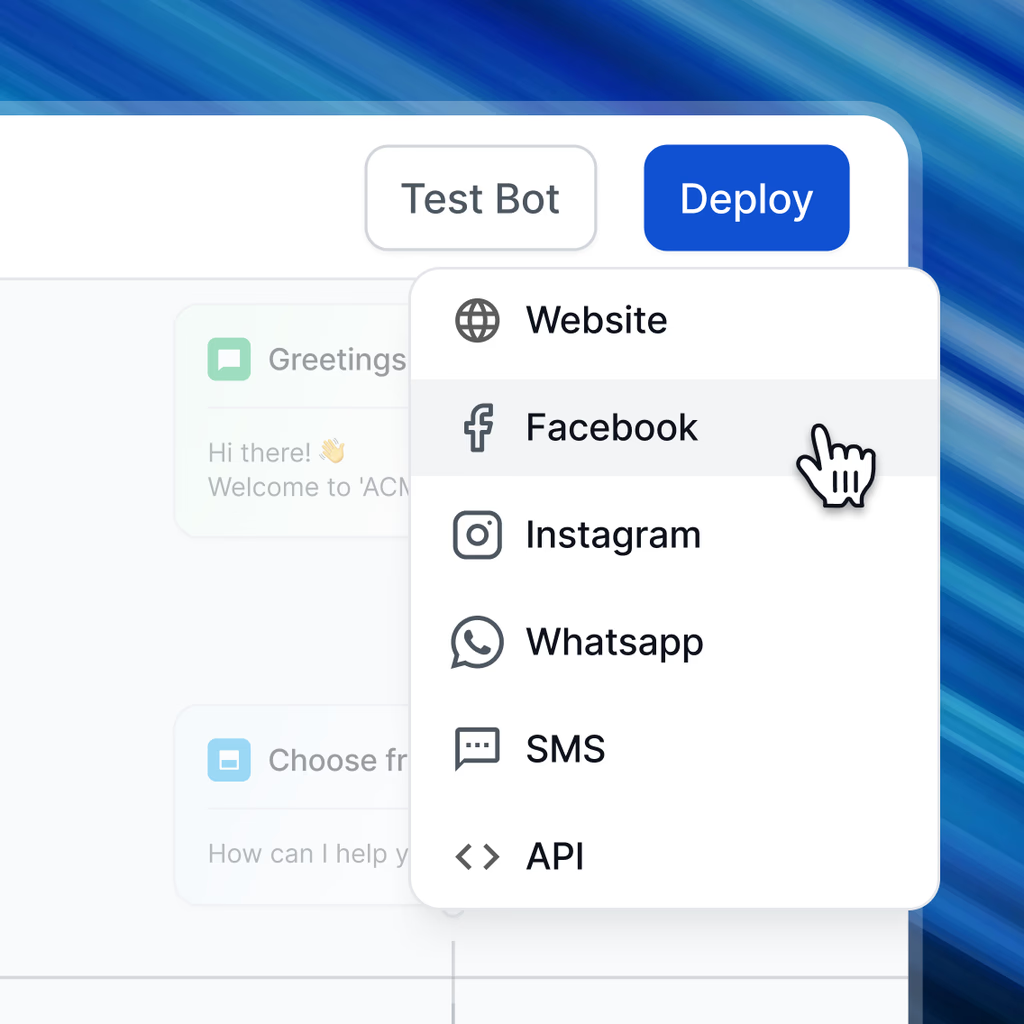
Task: Select the 'Choose fr' block title
Action: (x=338, y=760)
